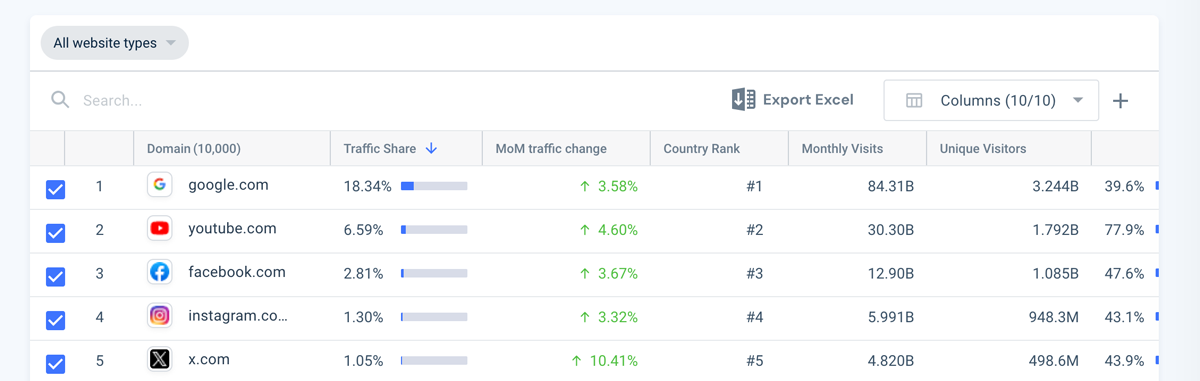1200x381 pixels.
Task: Click the Instagram logo icon
Action: click(159, 316)
